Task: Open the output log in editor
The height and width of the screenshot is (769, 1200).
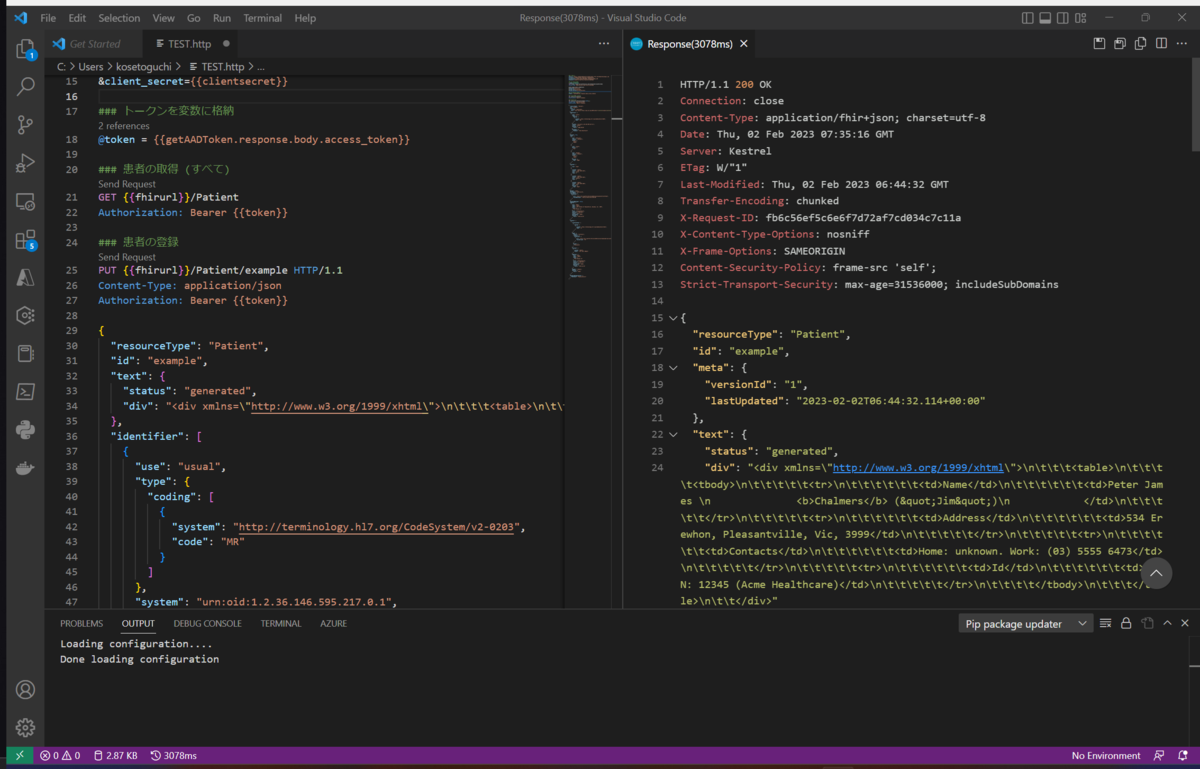Action: click(x=1147, y=623)
